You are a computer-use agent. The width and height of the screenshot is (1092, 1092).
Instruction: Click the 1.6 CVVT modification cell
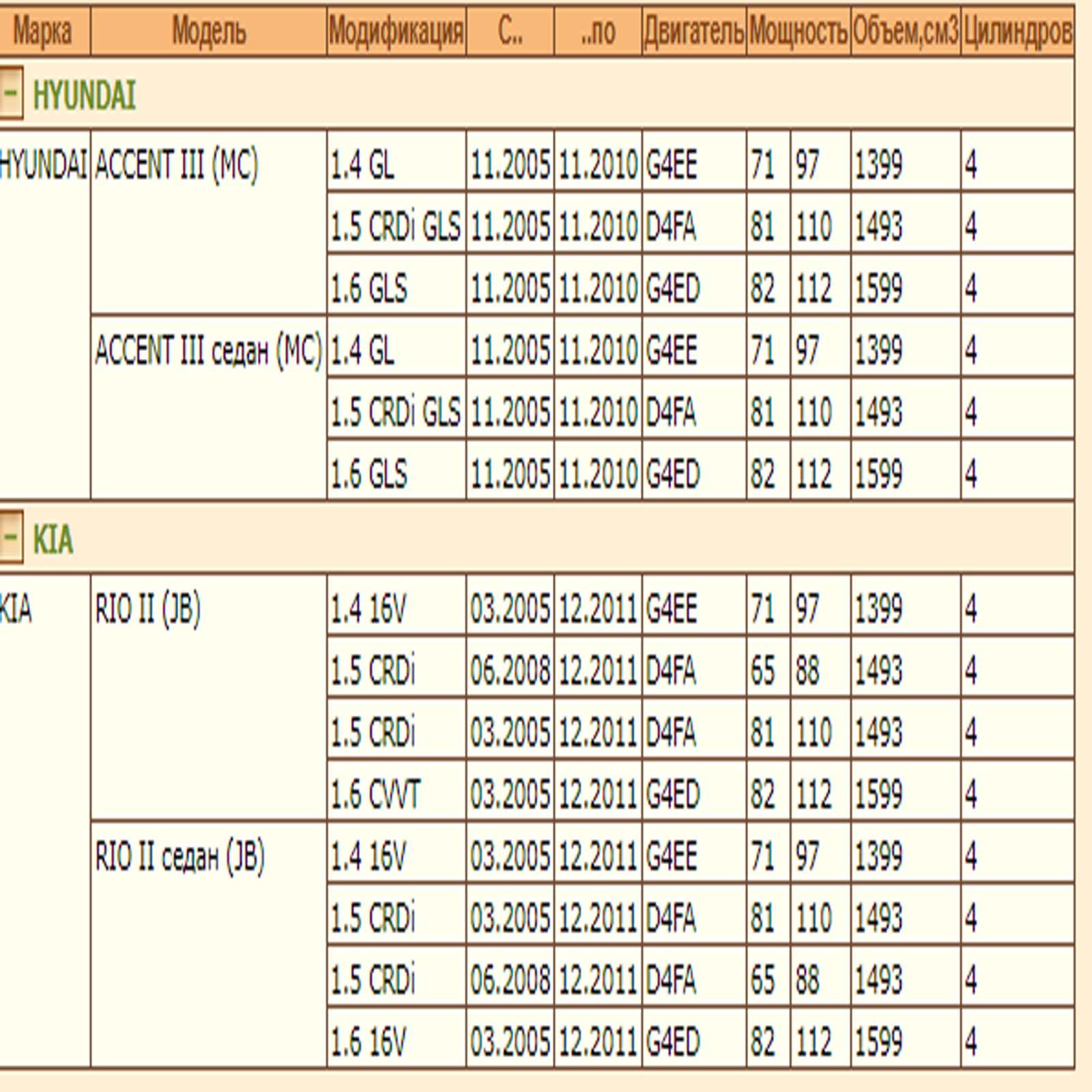coord(375,794)
